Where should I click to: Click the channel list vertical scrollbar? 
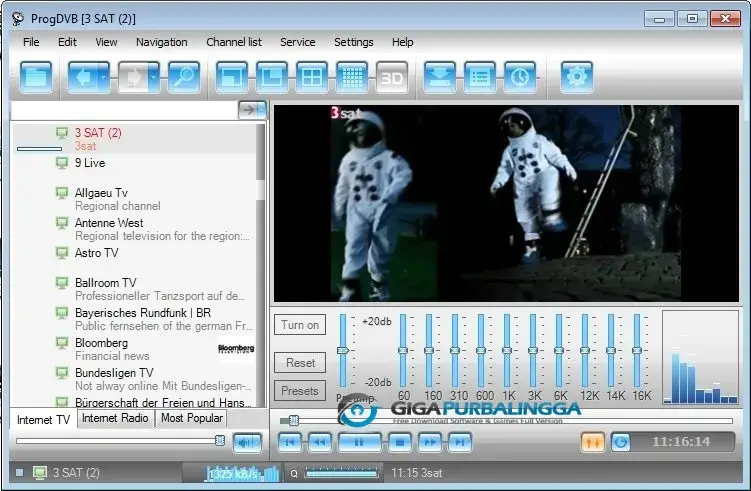click(261, 265)
